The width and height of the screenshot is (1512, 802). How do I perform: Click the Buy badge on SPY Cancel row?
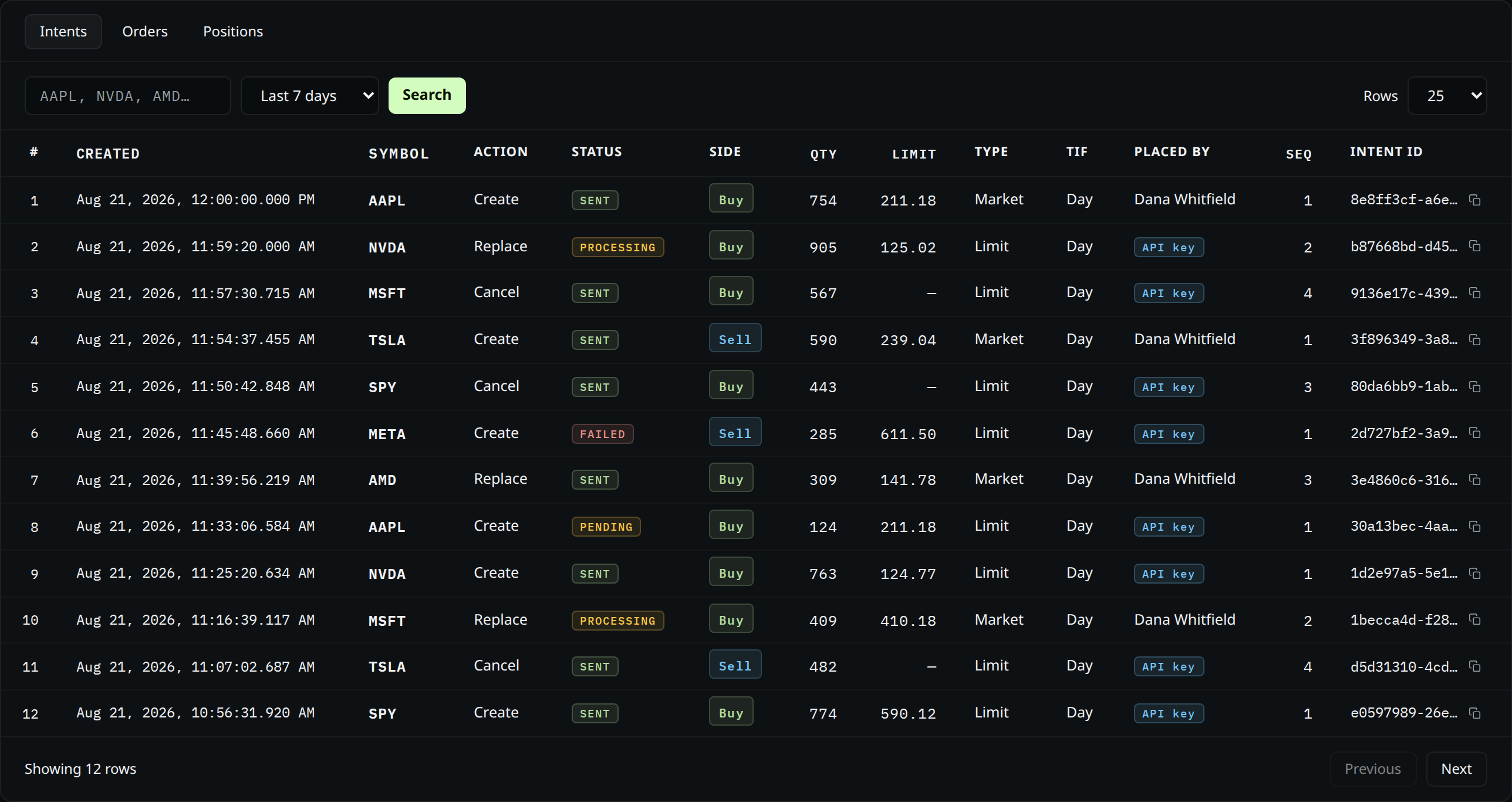coord(731,386)
